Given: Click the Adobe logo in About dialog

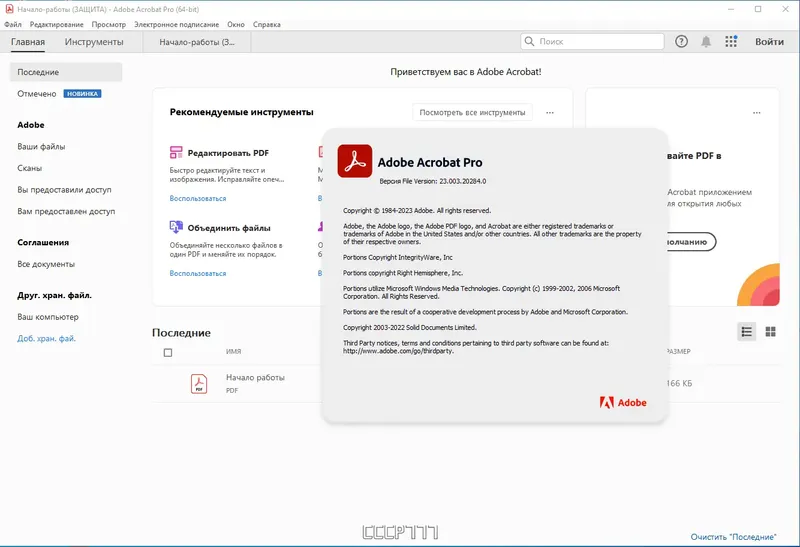Looking at the screenshot, I should (x=623, y=403).
